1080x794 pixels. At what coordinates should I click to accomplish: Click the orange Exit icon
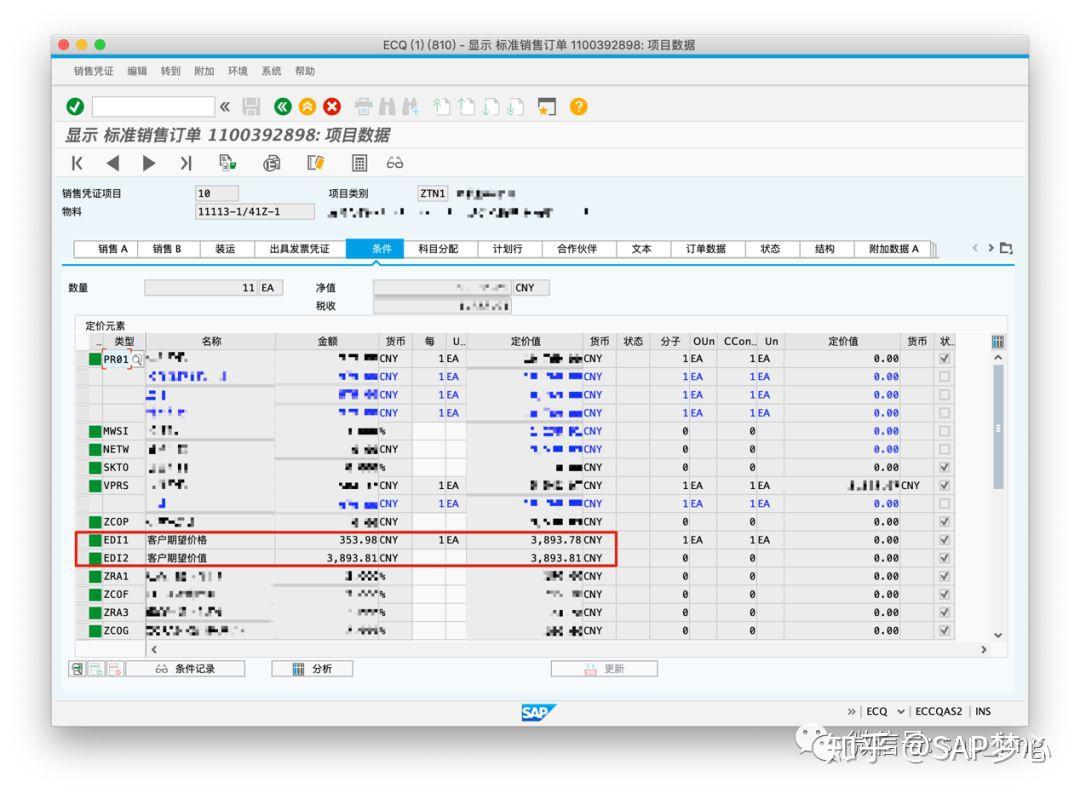point(307,107)
